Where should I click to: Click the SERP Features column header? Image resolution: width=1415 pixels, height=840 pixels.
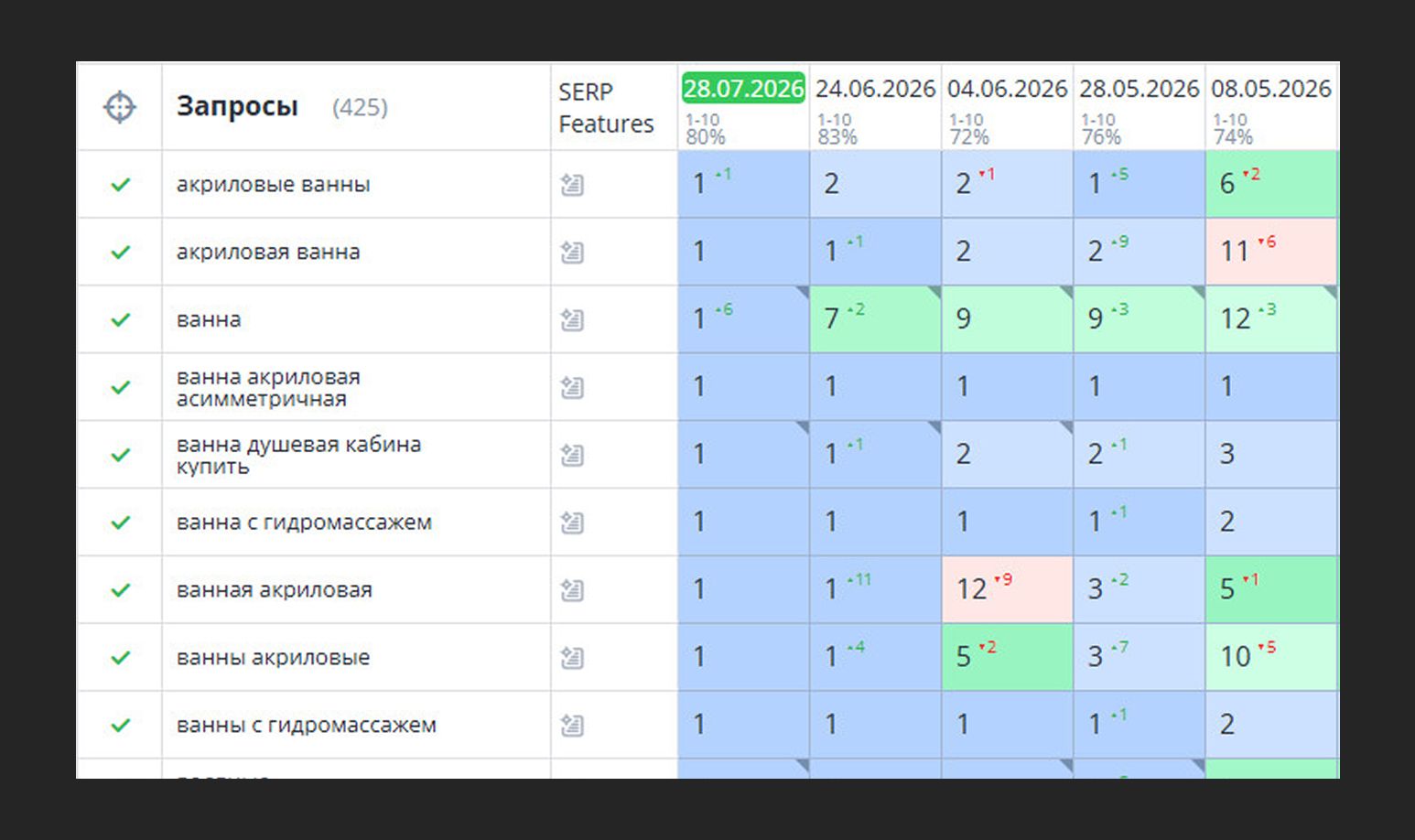click(x=606, y=108)
